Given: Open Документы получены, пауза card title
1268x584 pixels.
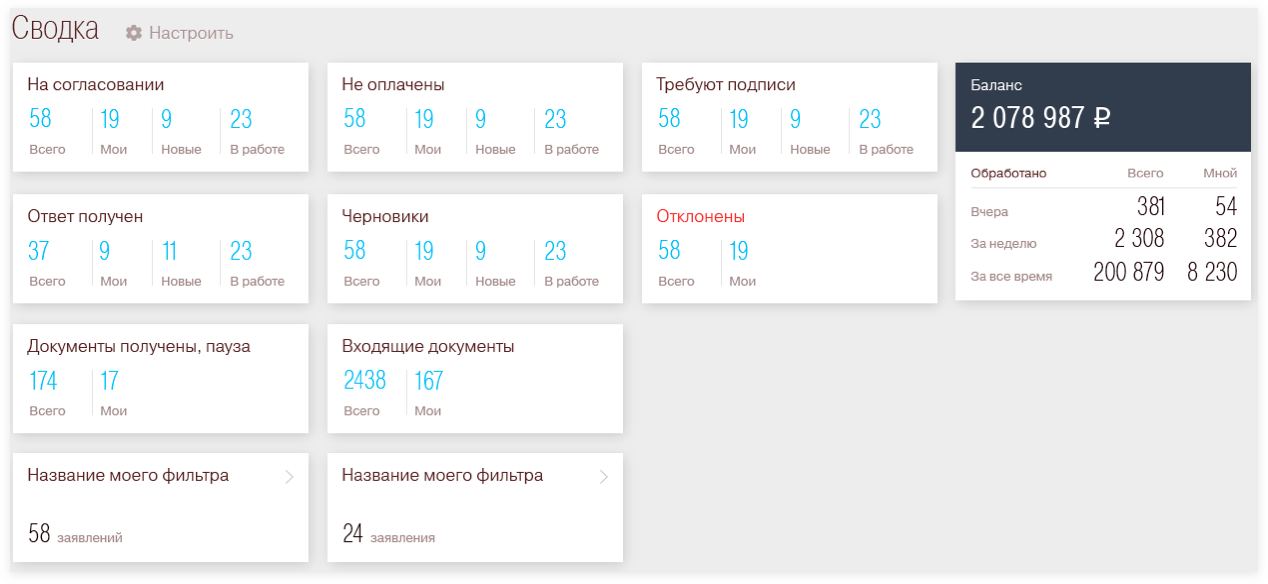Looking at the screenshot, I should coord(139,346).
